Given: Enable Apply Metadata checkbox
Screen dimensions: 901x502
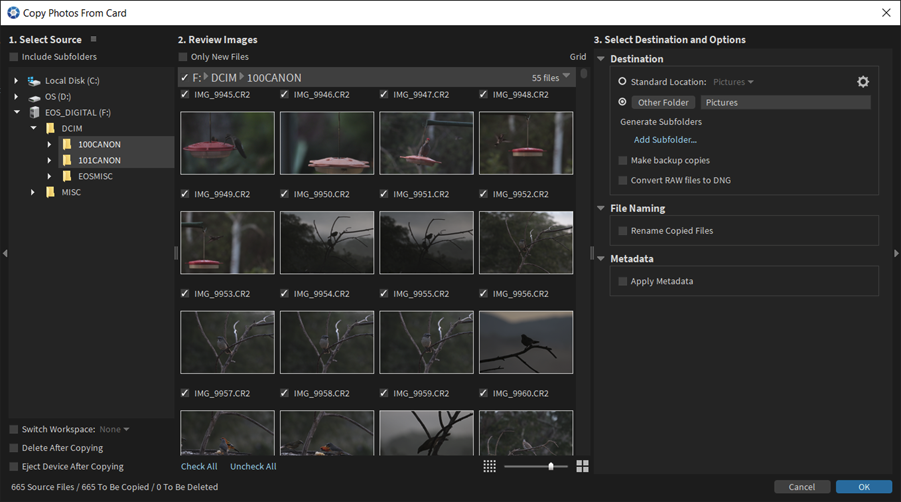Looking at the screenshot, I should coord(622,281).
